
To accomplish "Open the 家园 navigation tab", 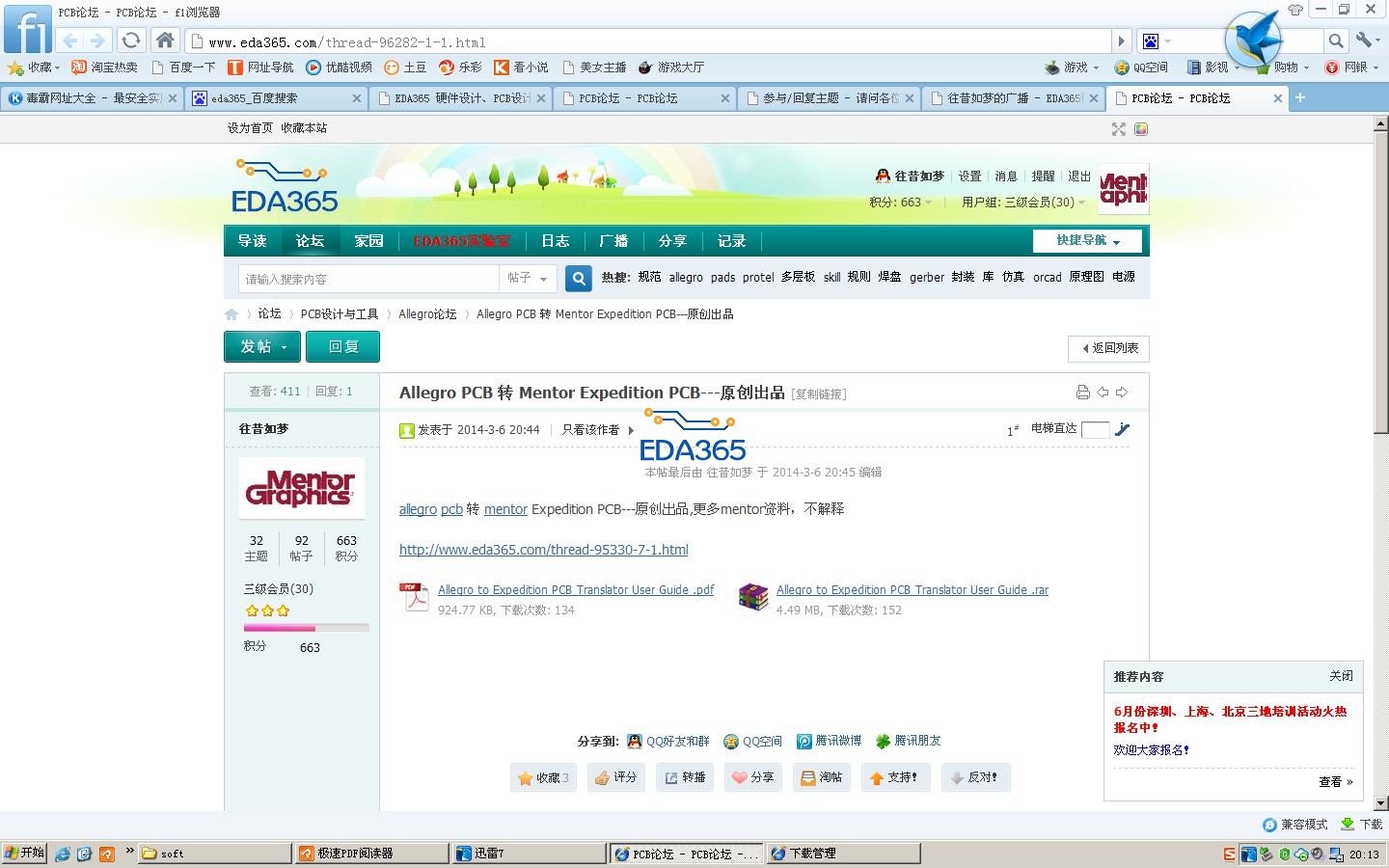I will tap(368, 241).
